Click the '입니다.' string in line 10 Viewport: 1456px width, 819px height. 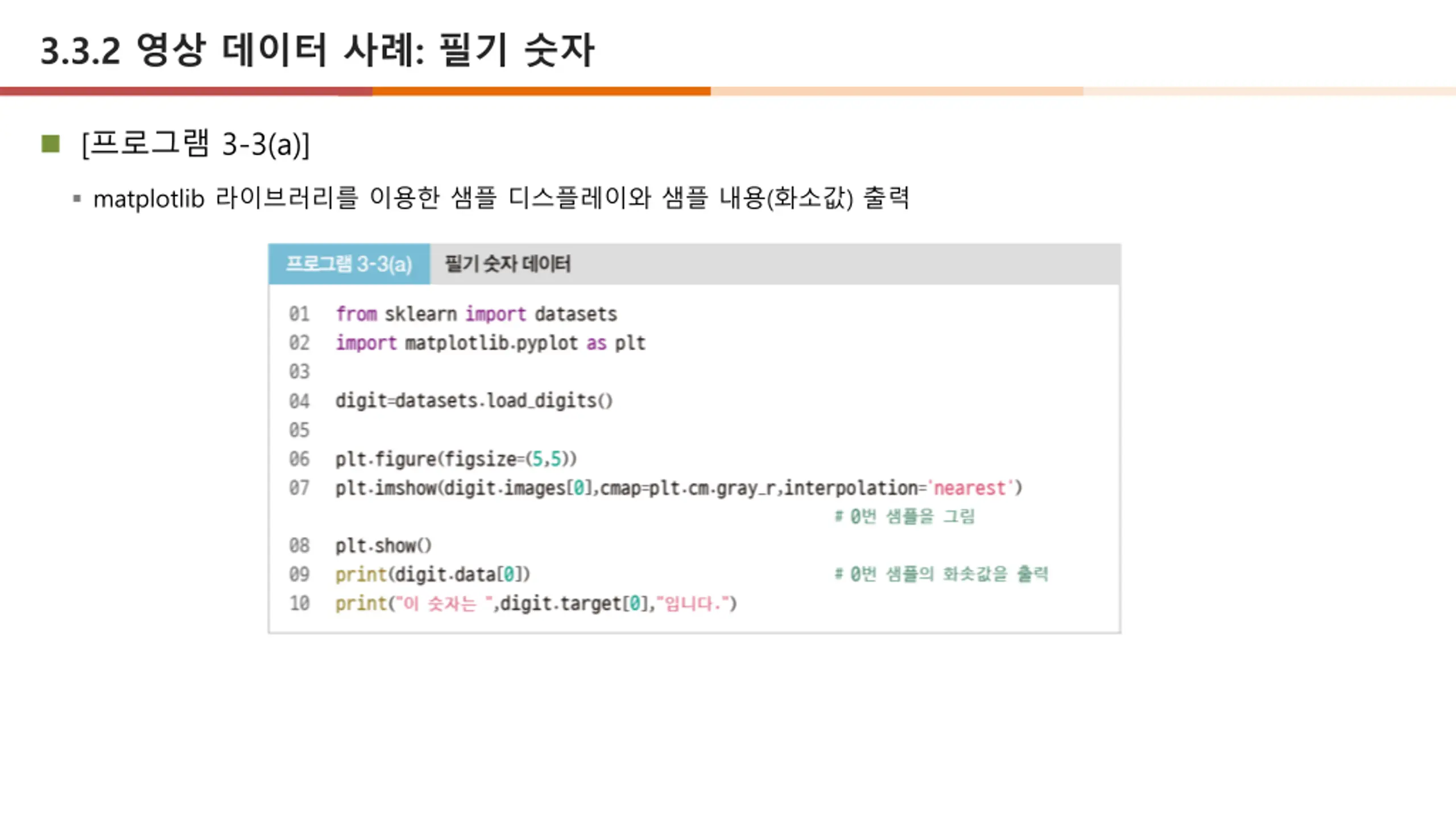pos(692,603)
